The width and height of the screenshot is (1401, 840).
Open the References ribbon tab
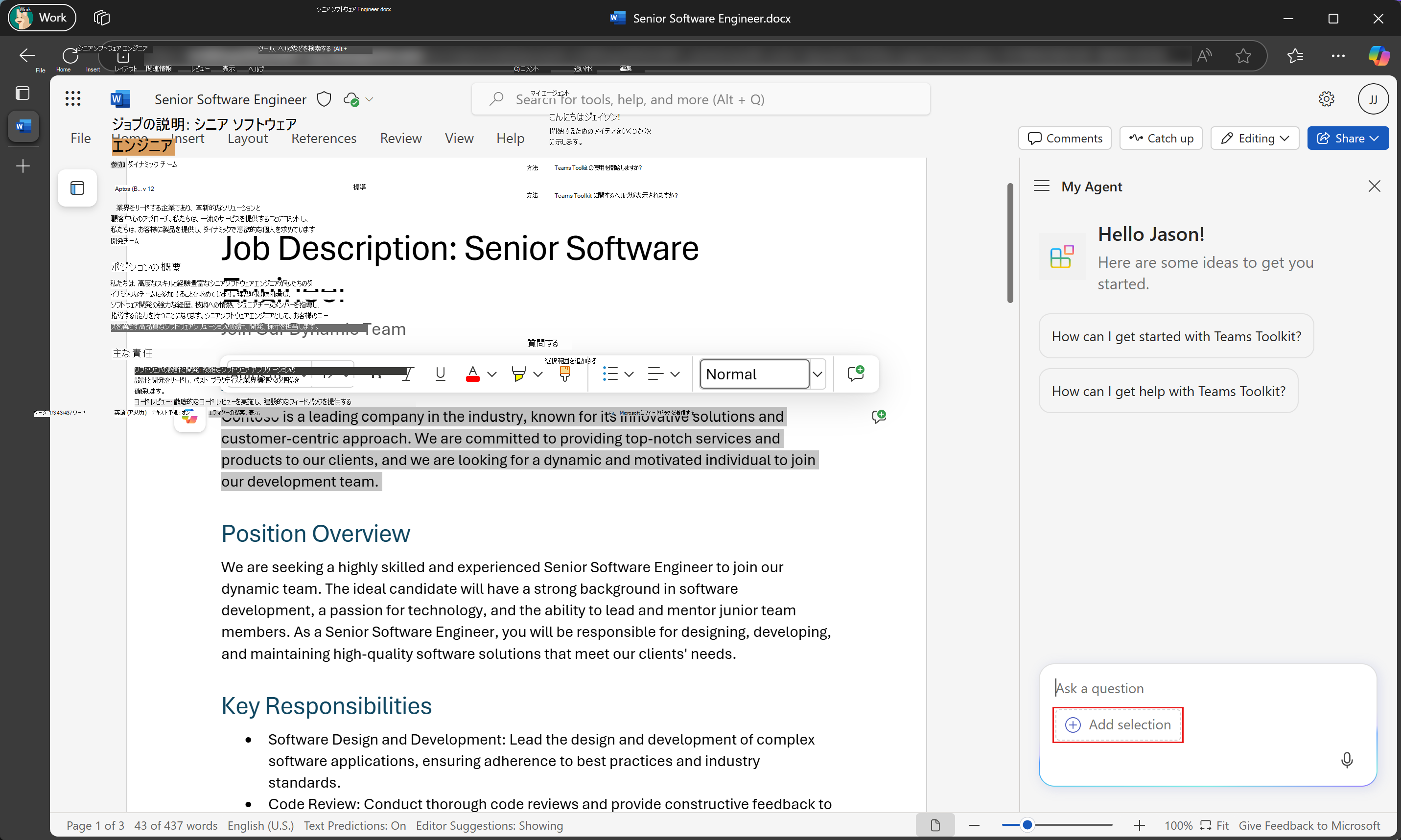pos(324,138)
